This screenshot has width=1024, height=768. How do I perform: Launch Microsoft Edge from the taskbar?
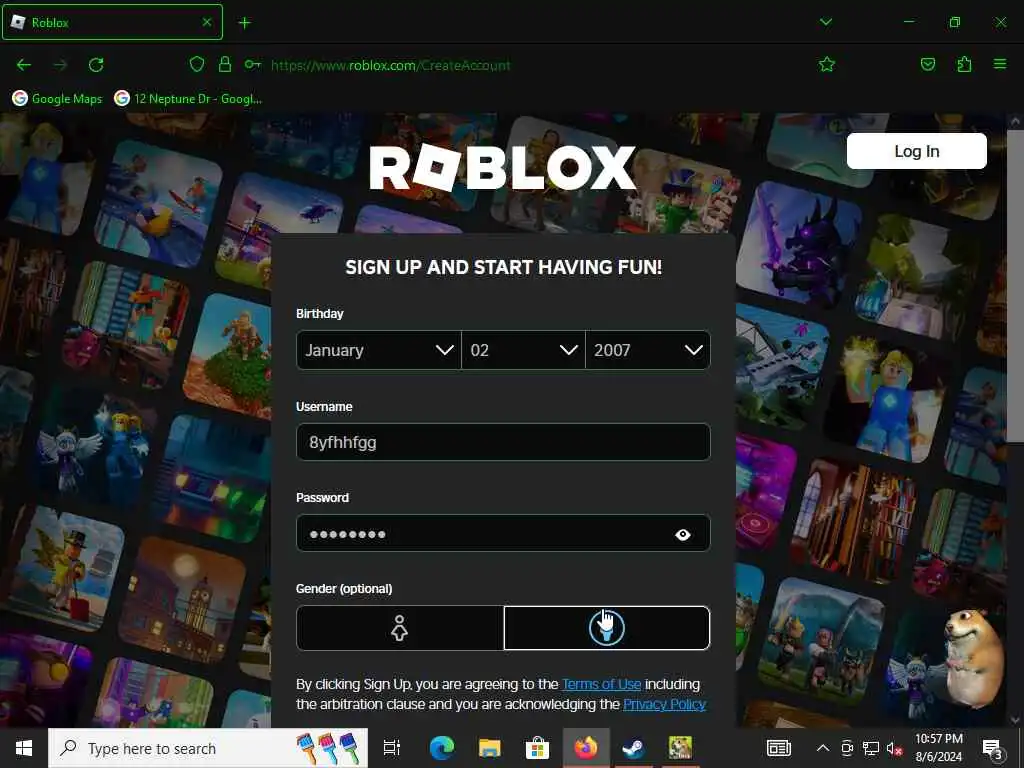(441, 748)
